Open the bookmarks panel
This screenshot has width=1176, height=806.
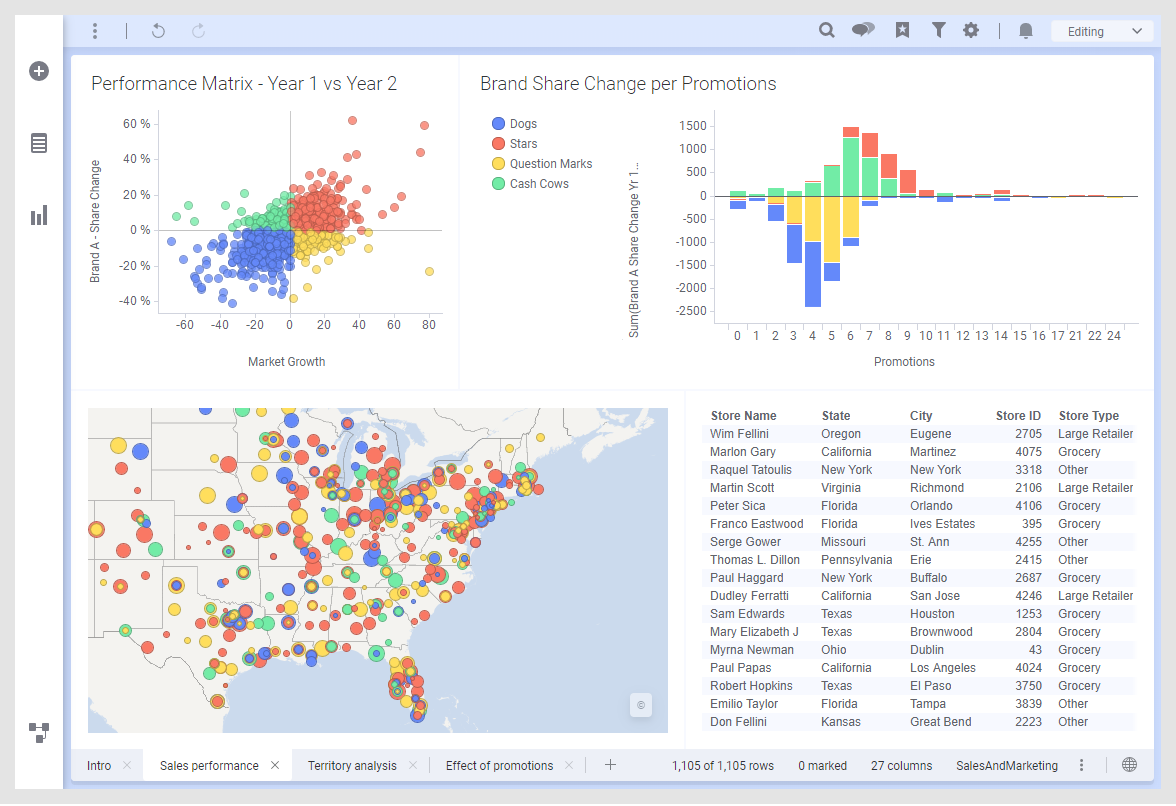click(x=902, y=31)
